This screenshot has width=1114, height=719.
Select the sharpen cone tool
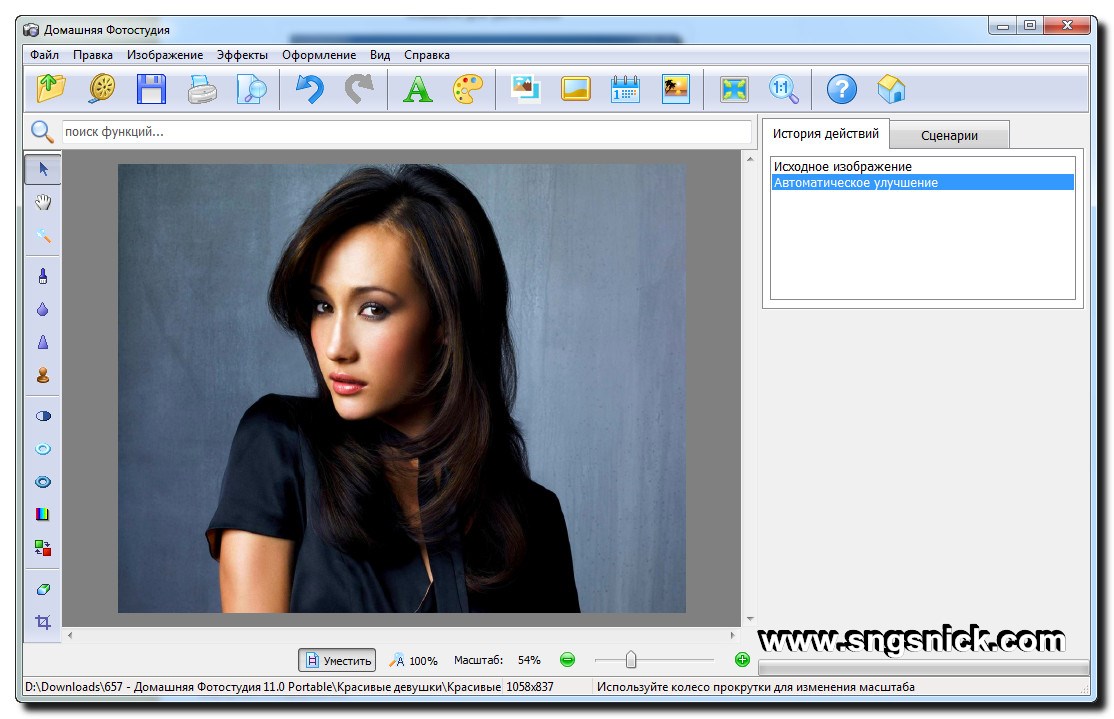43,342
